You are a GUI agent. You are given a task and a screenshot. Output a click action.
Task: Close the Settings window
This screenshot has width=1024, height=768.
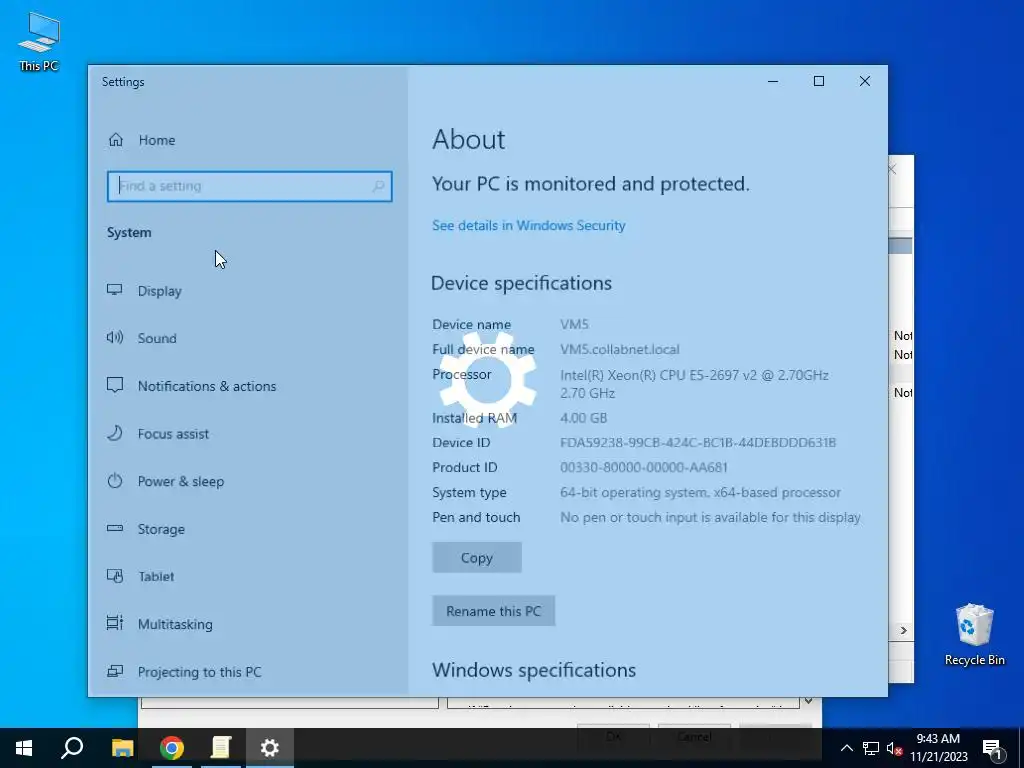pyautogui.click(x=865, y=81)
